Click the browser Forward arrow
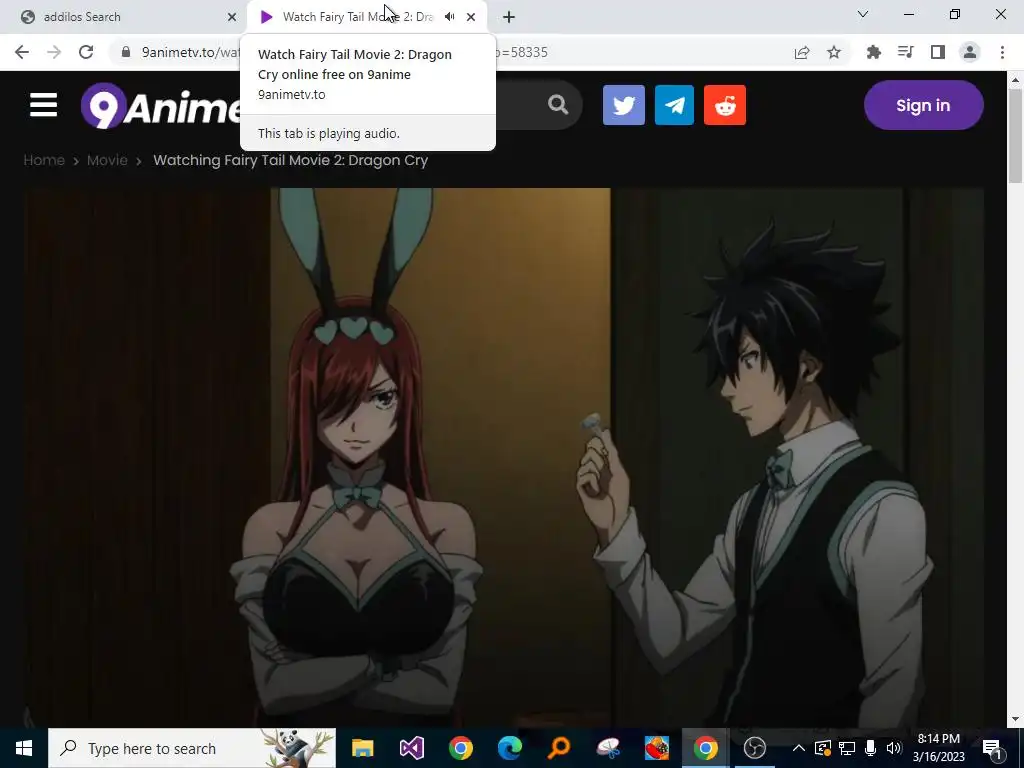 click(54, 52)
